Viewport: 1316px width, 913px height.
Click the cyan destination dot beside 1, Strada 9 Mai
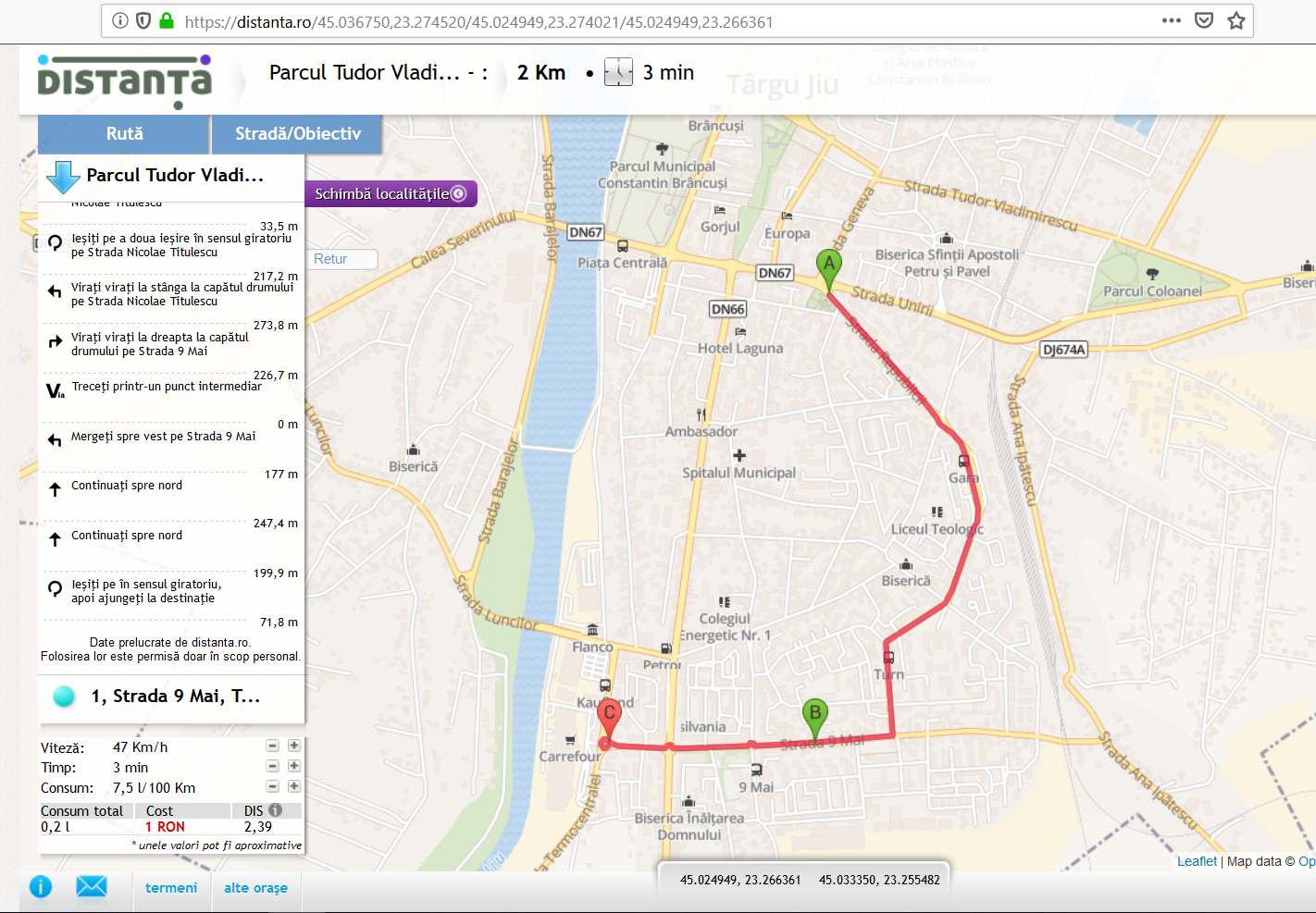click(64, 697)
